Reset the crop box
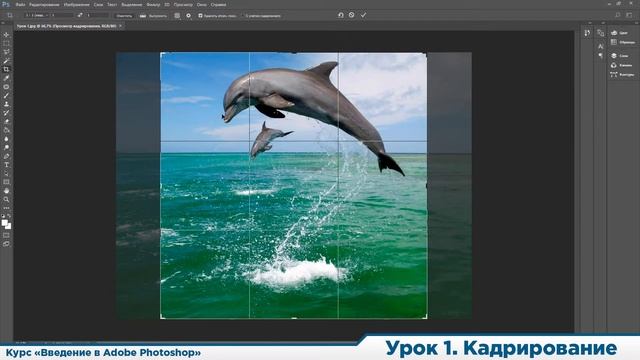The width and height of the screenshot is (640, 360). [x=341, y=15]
